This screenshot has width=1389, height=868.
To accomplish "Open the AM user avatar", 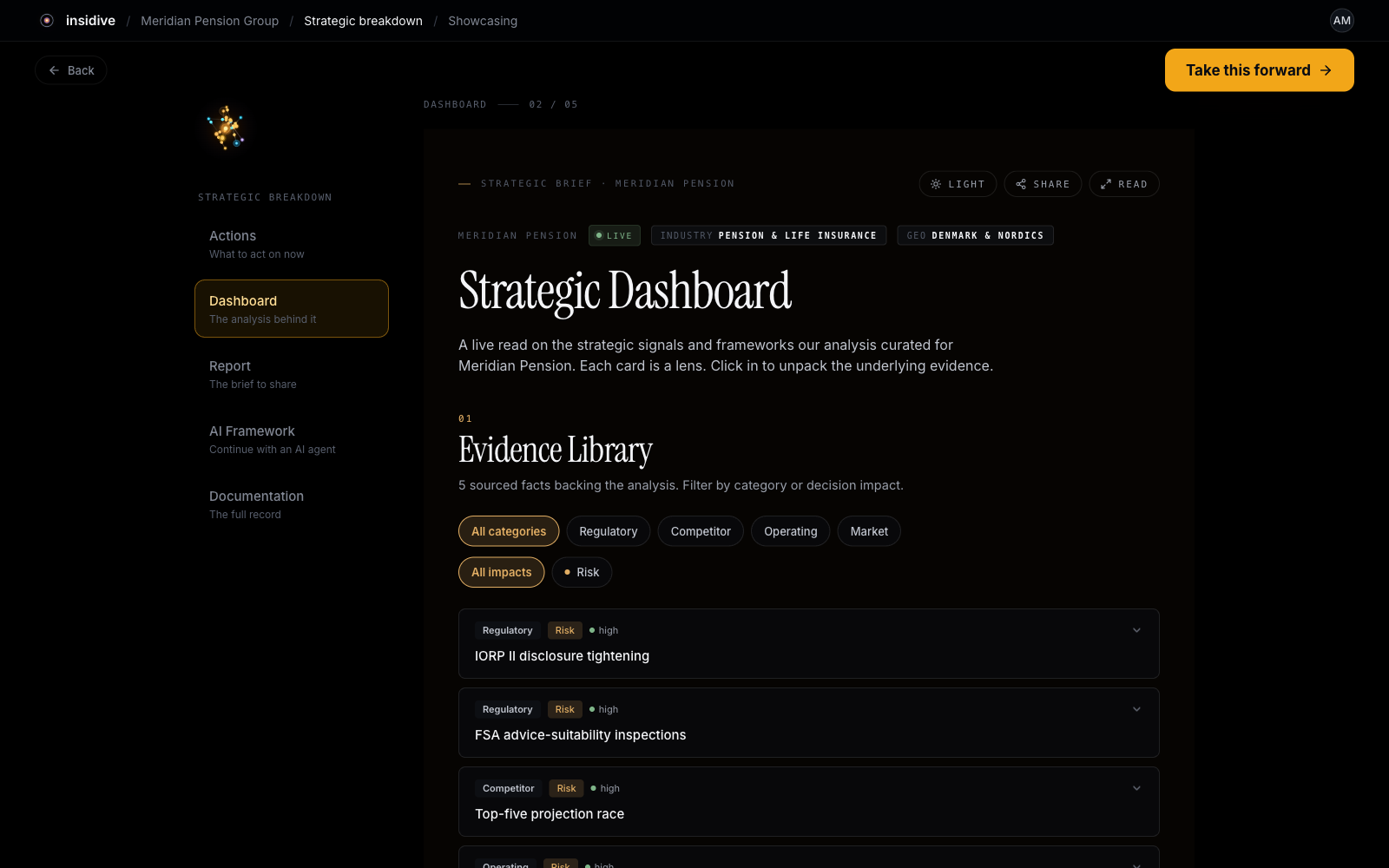I will (1341, 21).
